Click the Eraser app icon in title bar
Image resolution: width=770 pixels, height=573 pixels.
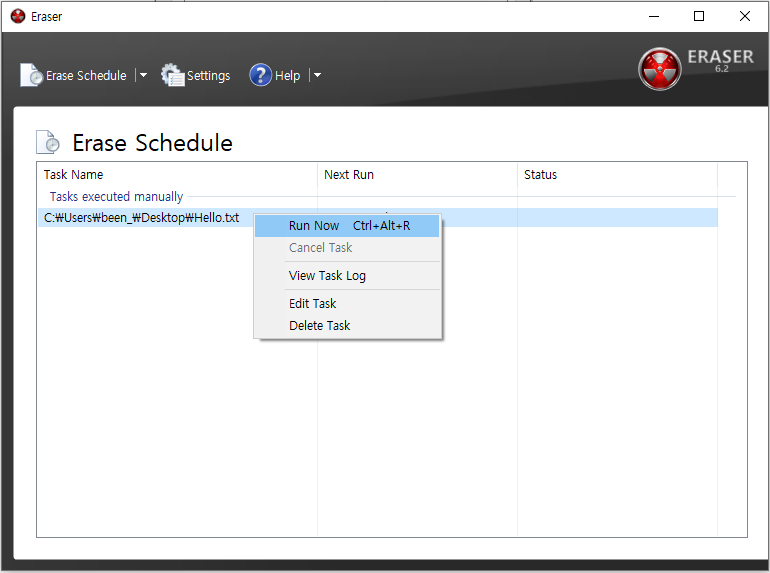click(x=17, y=16)
